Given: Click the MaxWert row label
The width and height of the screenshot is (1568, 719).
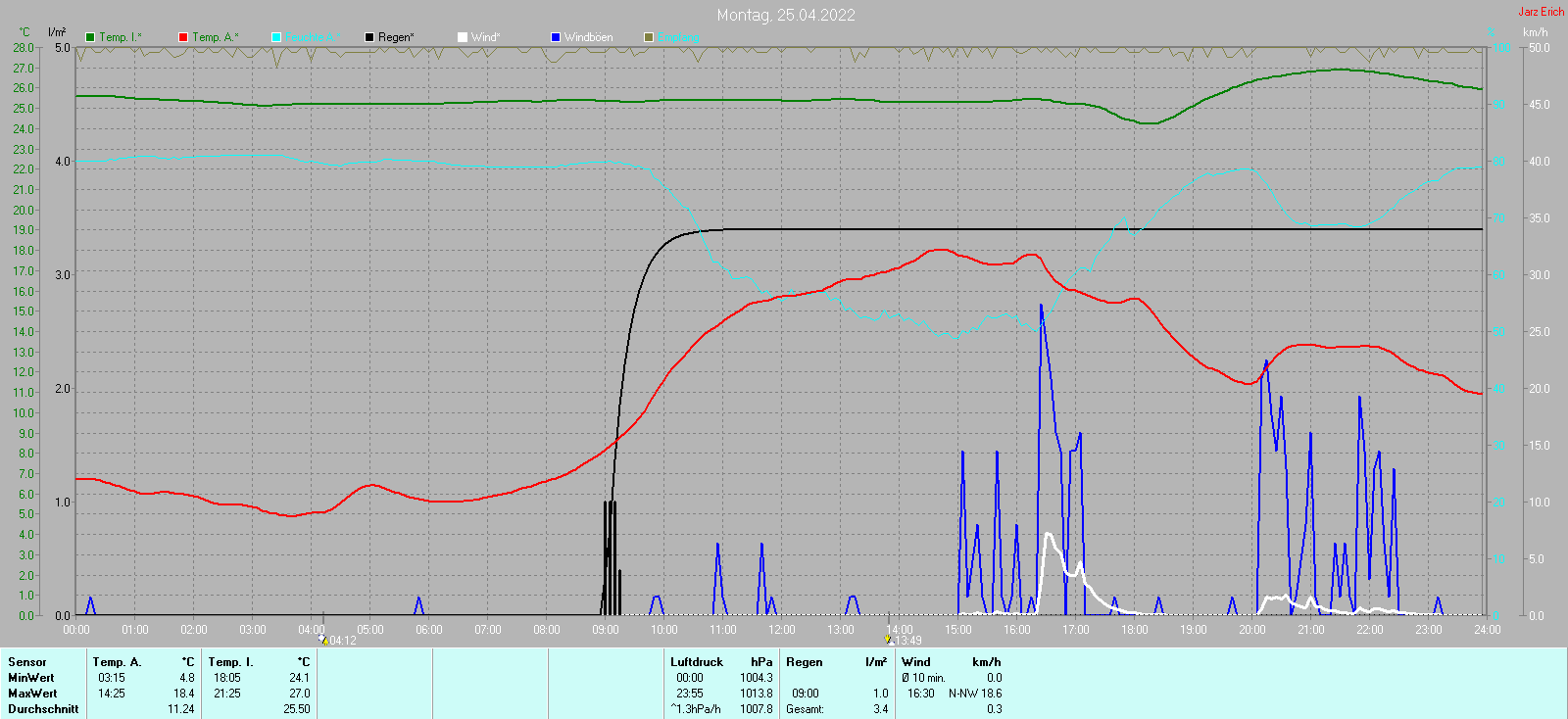Looking at the screenshot, I should 31,694.
